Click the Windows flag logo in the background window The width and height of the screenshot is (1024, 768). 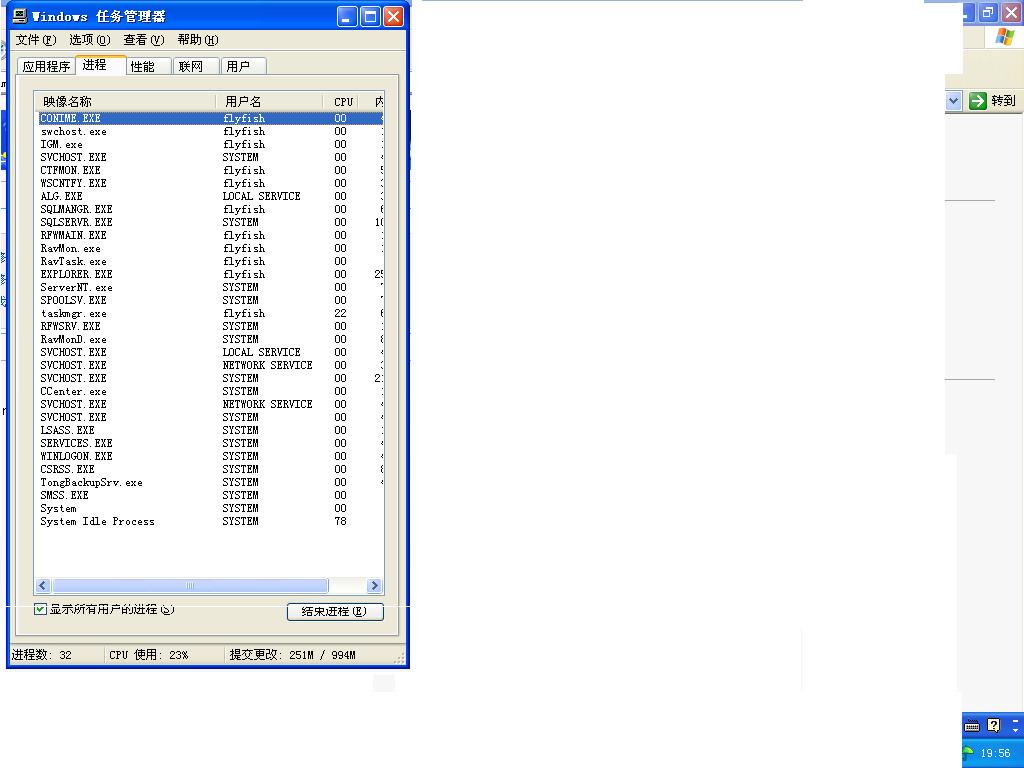[x=1005, y=37]
